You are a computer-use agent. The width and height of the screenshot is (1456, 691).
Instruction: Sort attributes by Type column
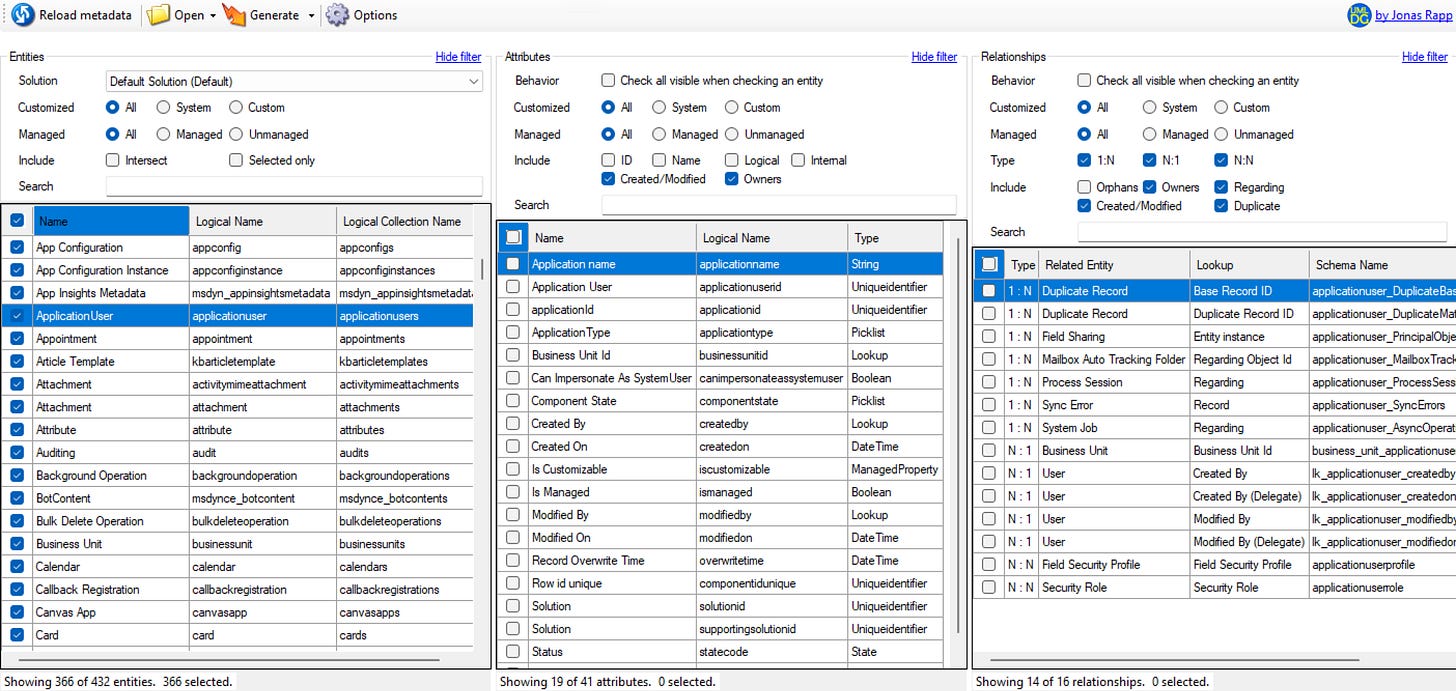(894, 238)
